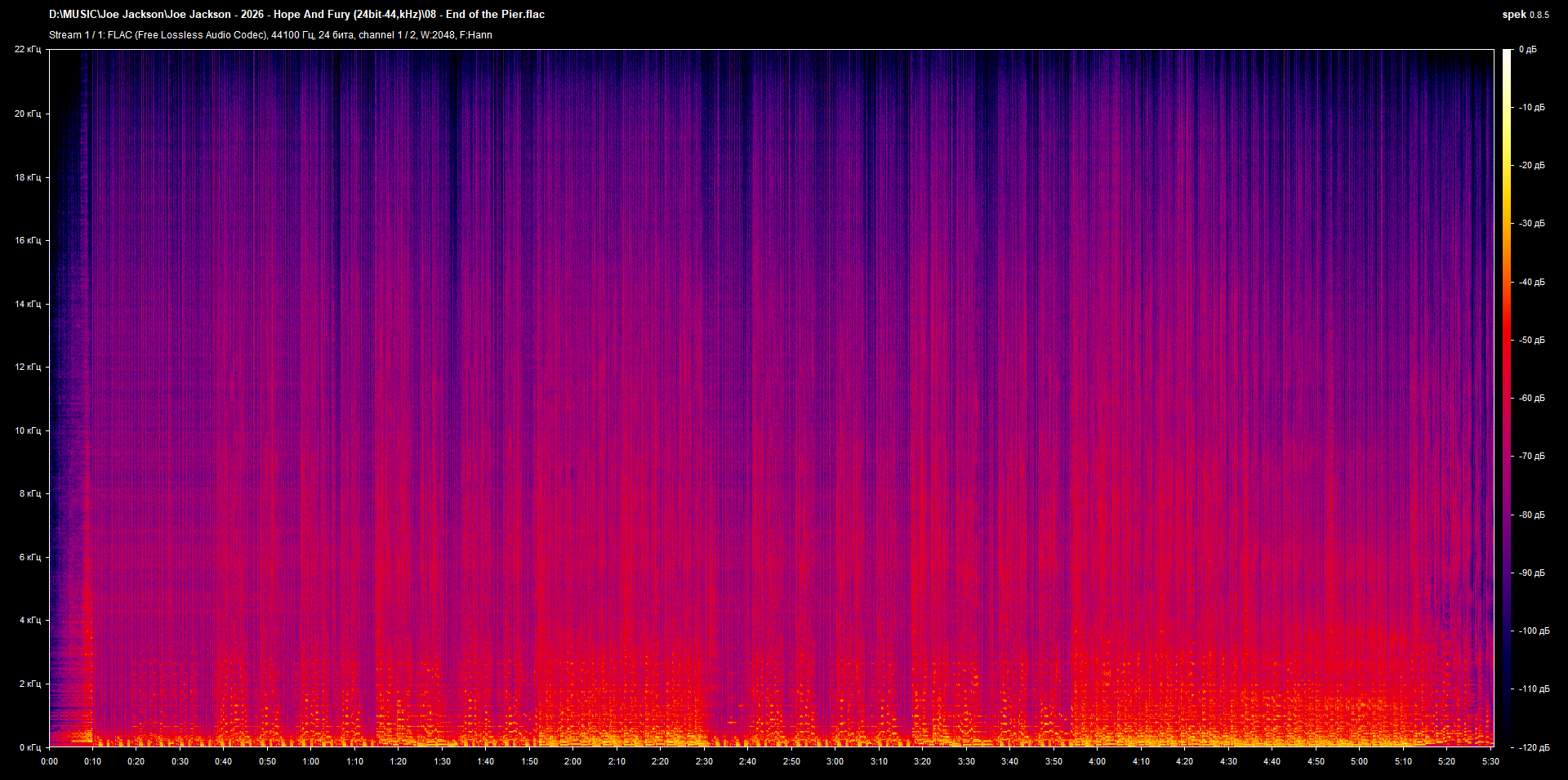The width and height of the screenshot is (1568, 780).
Task: Click the 2:40 timeline marker
Action: 747,761
